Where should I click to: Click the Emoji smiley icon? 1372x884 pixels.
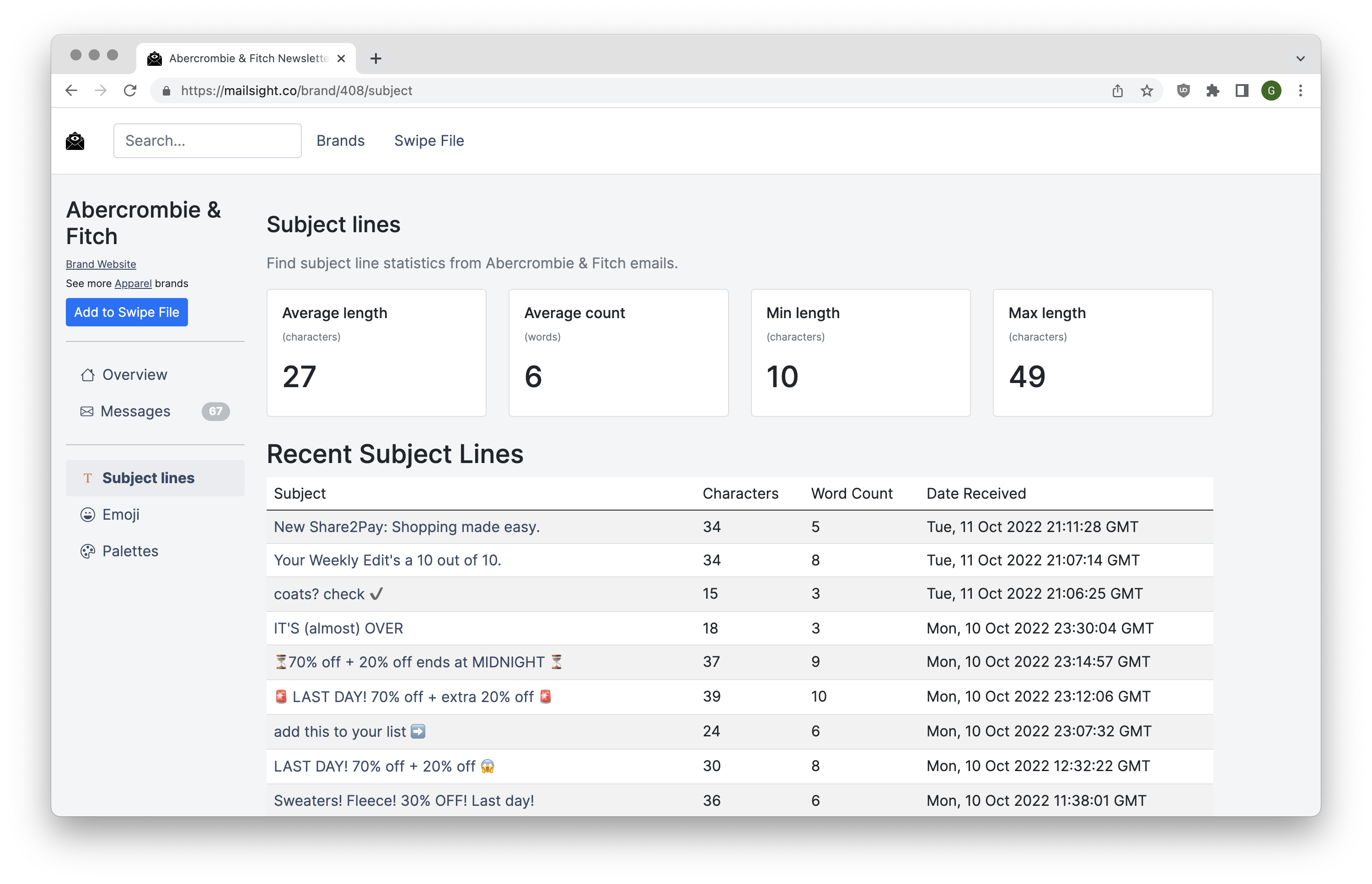pos(87,515)
